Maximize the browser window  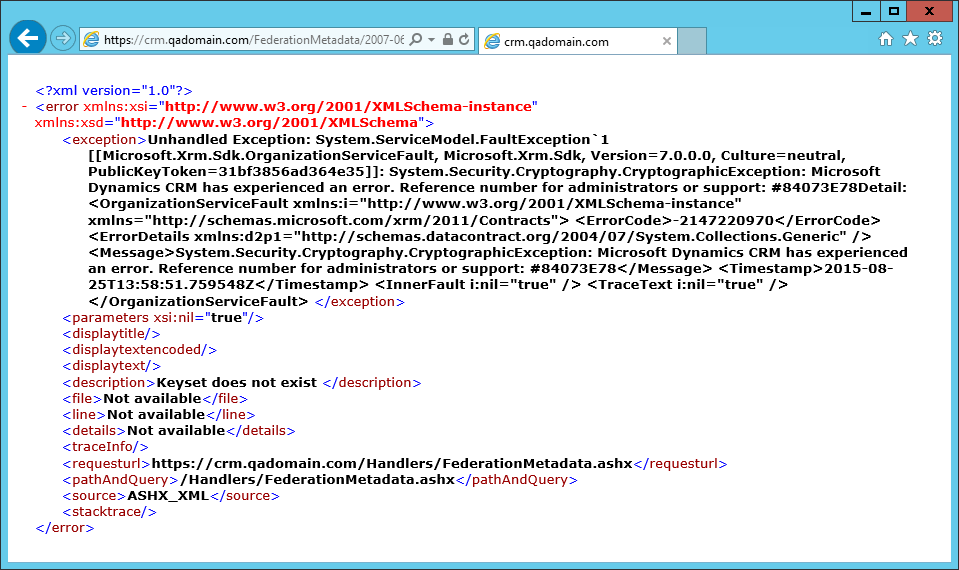tap(894, 11)
